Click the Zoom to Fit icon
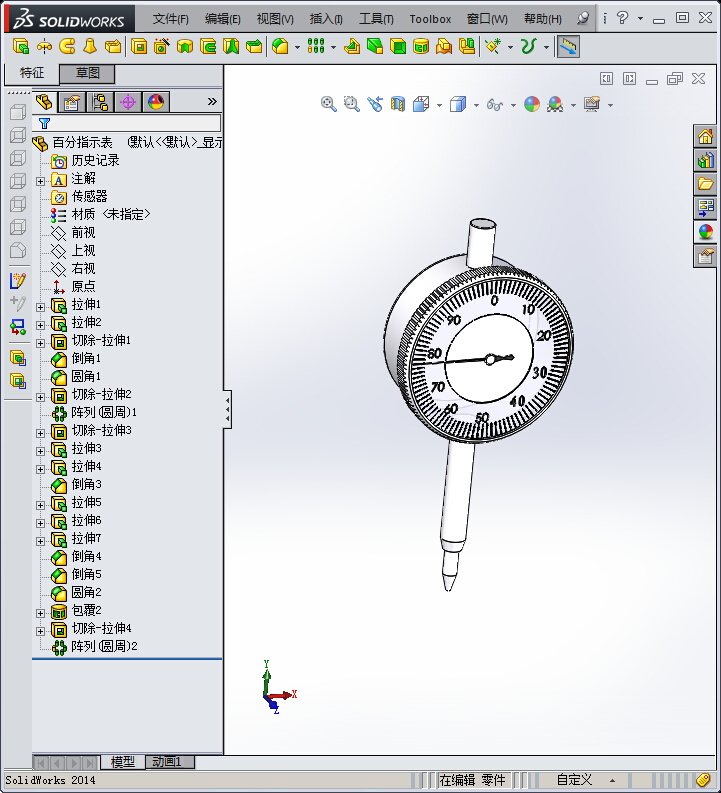 329,104
